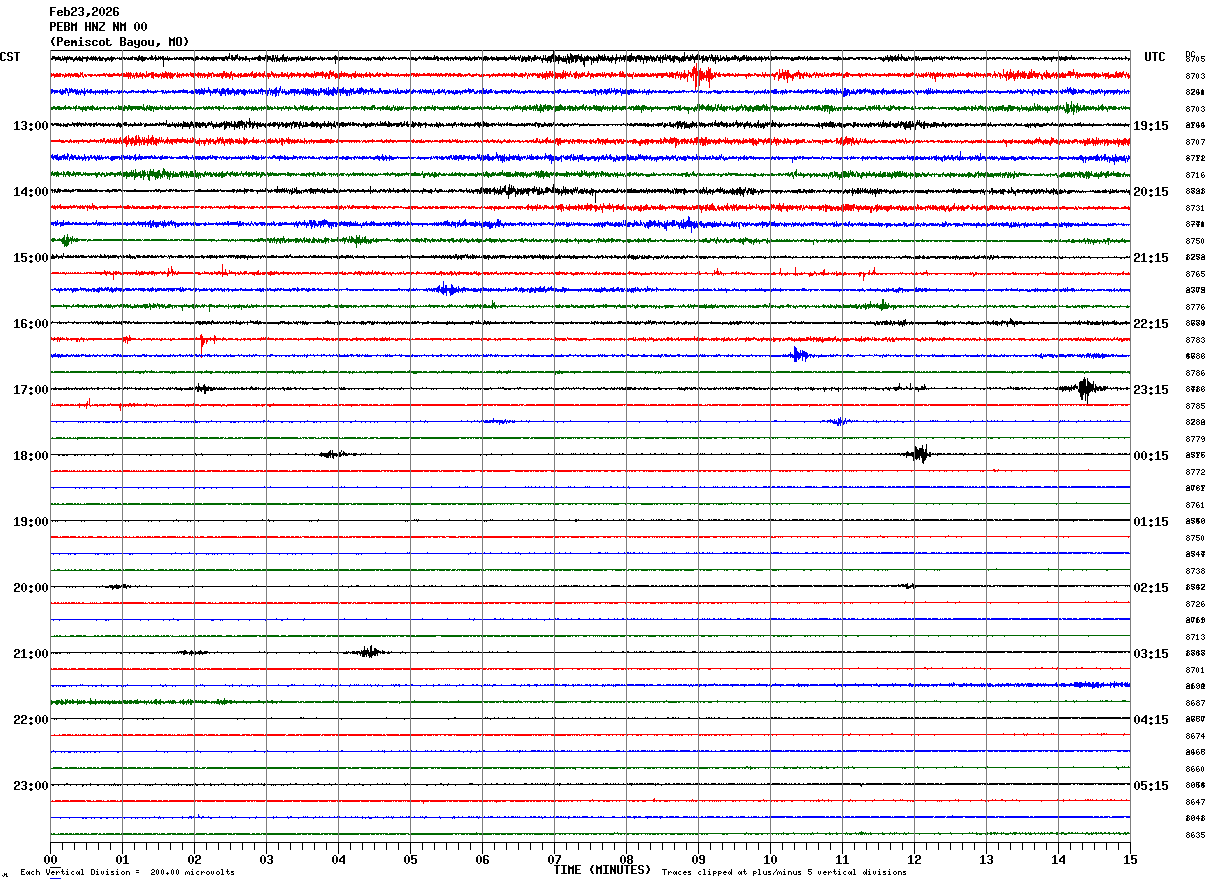Click the 13:00 CST time label
The height and width of the screenshot is (886, 1210).
click(x=30, y=126)
